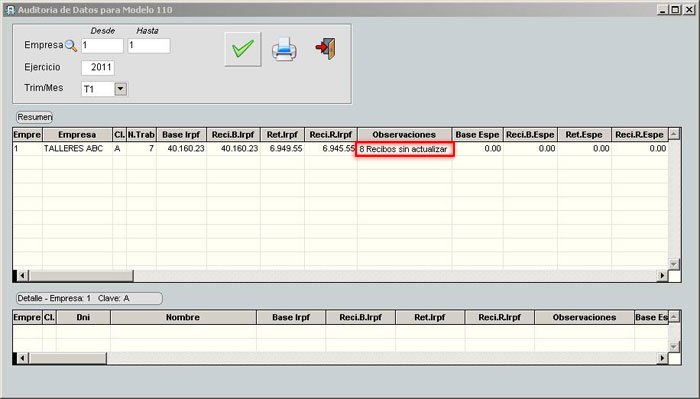Viewport: 700px width, 399px height.
Task: Click detail table Ret.Irpf header
Action: click(430, 317)
